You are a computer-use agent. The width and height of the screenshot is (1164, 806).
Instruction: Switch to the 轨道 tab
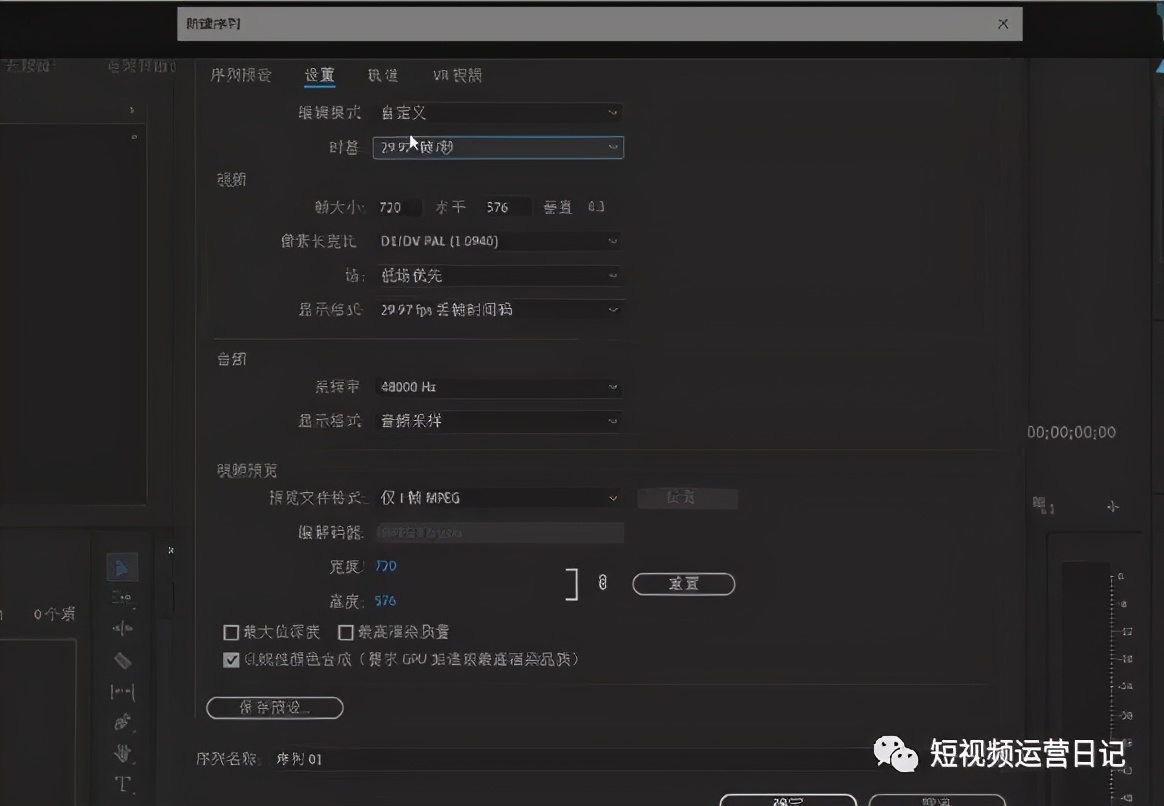[x=383, y=74]
